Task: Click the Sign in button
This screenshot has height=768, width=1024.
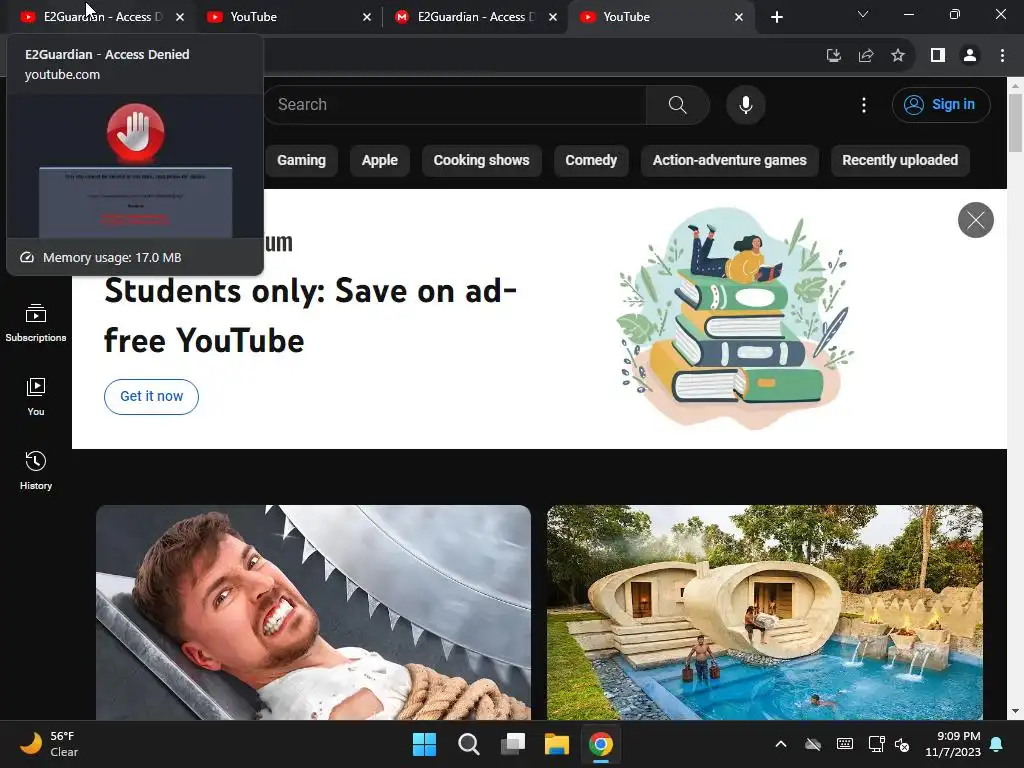Action: (940, 104)
